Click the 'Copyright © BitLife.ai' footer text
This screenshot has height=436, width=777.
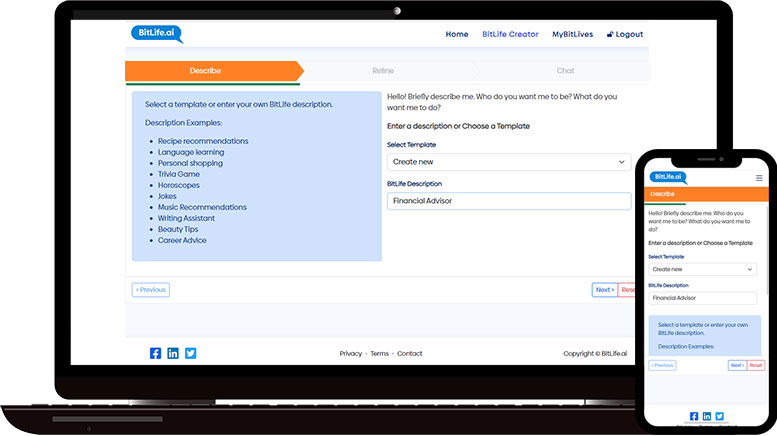[595, 354]
